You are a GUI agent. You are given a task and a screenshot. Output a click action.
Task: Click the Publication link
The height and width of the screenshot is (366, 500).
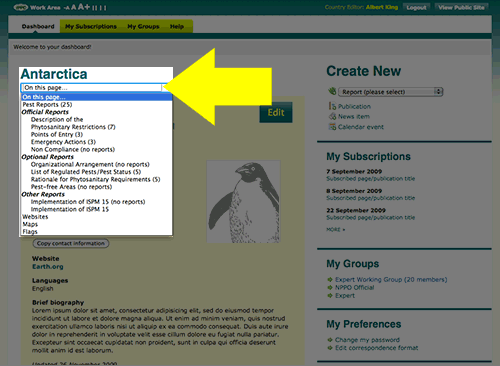point(354,106)
